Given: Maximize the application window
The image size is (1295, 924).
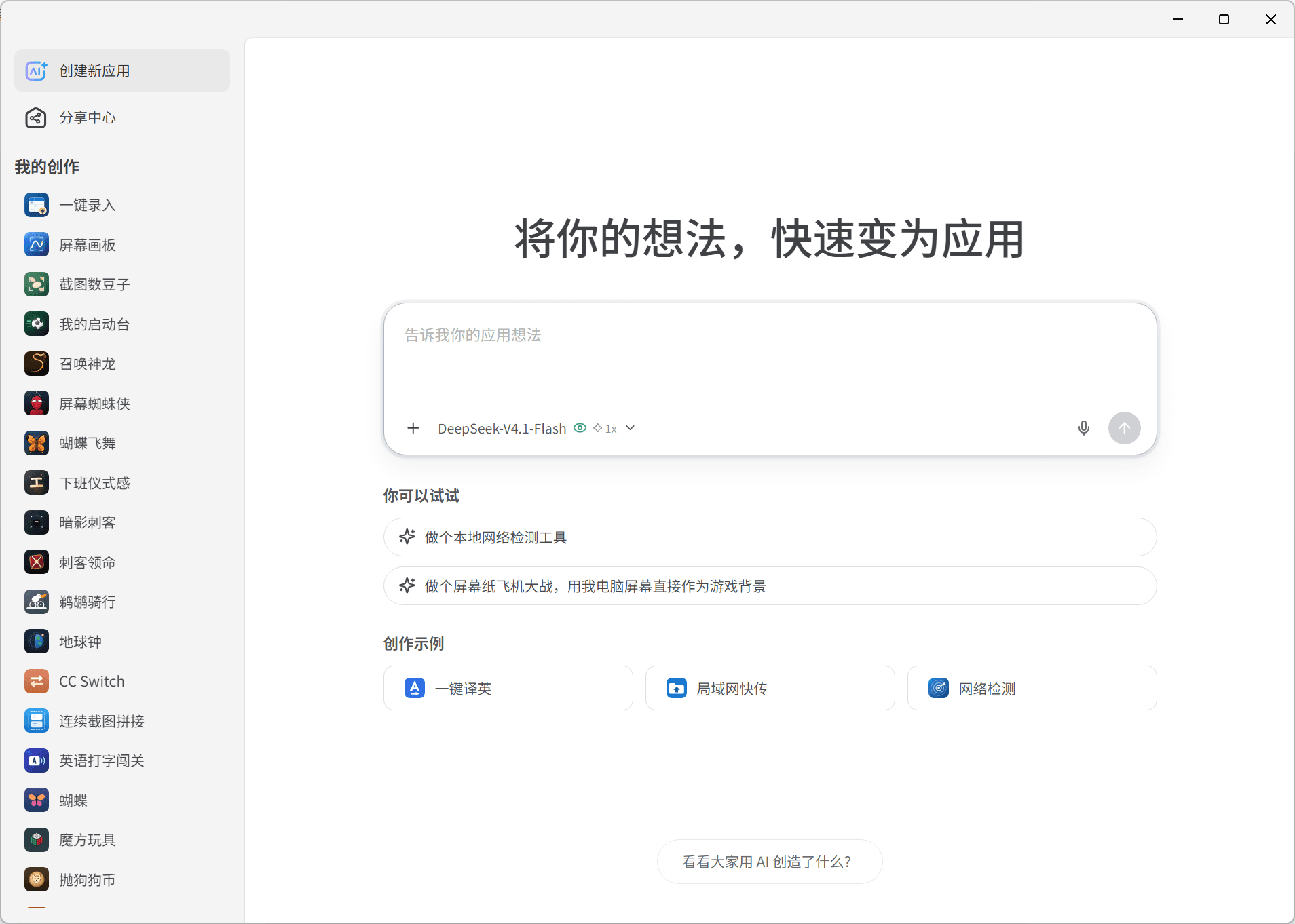Looking at the screenshot, I should point(1224,19).
